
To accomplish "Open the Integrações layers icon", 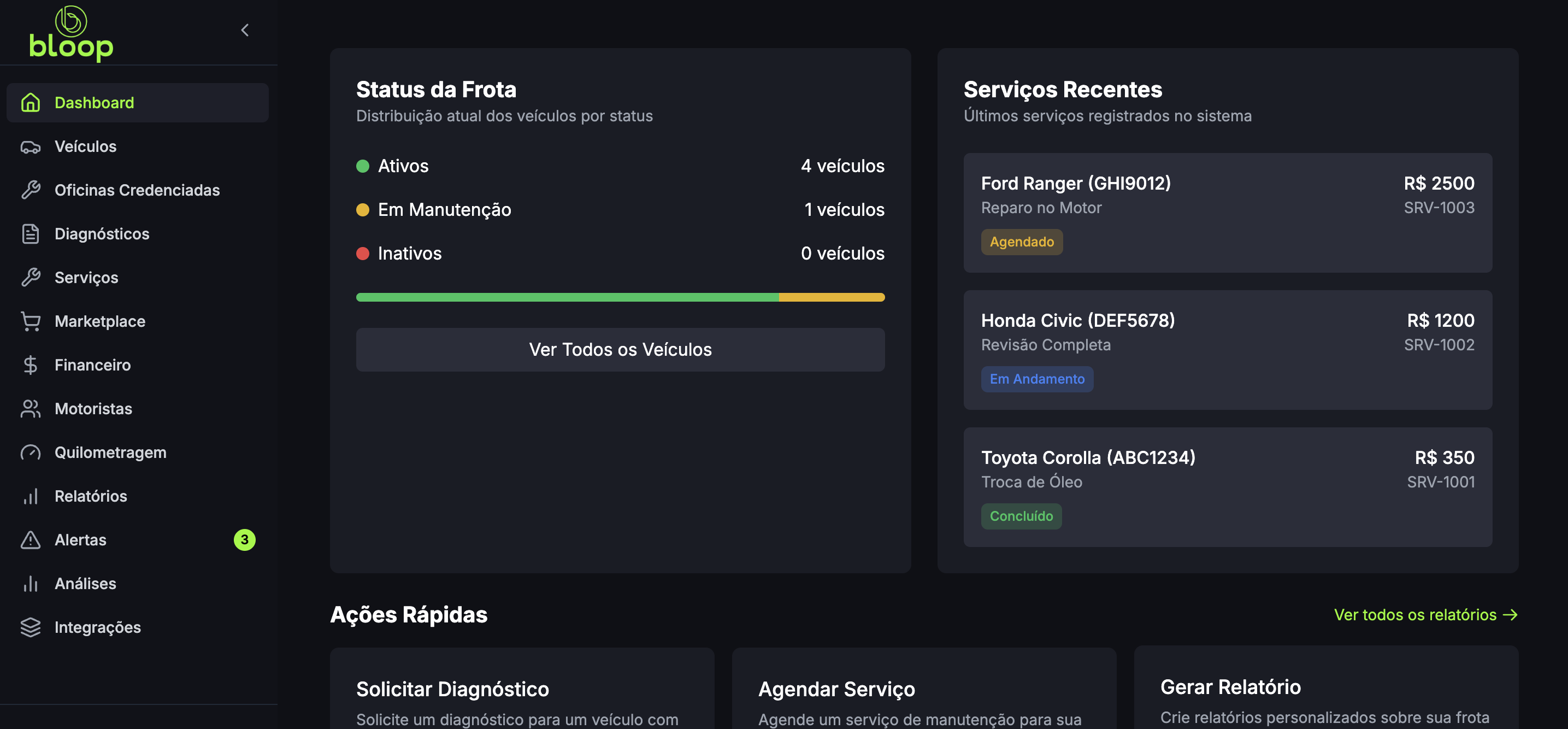I will click(31, 627).
